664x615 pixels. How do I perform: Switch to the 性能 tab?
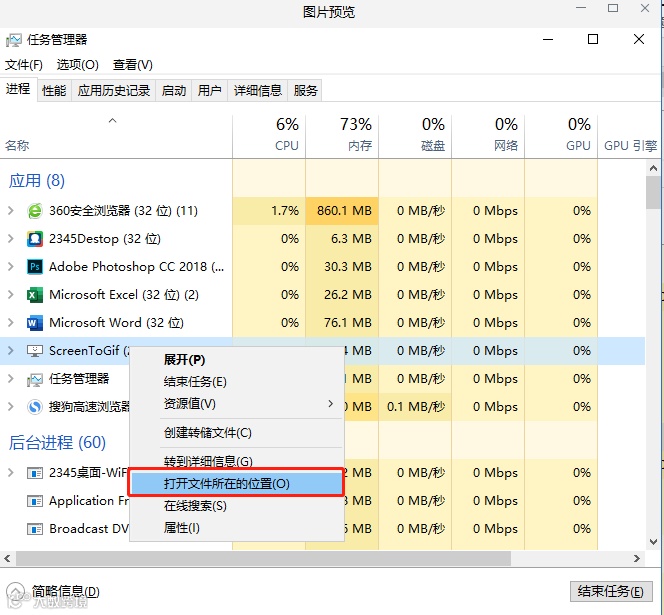coord(54,91)
